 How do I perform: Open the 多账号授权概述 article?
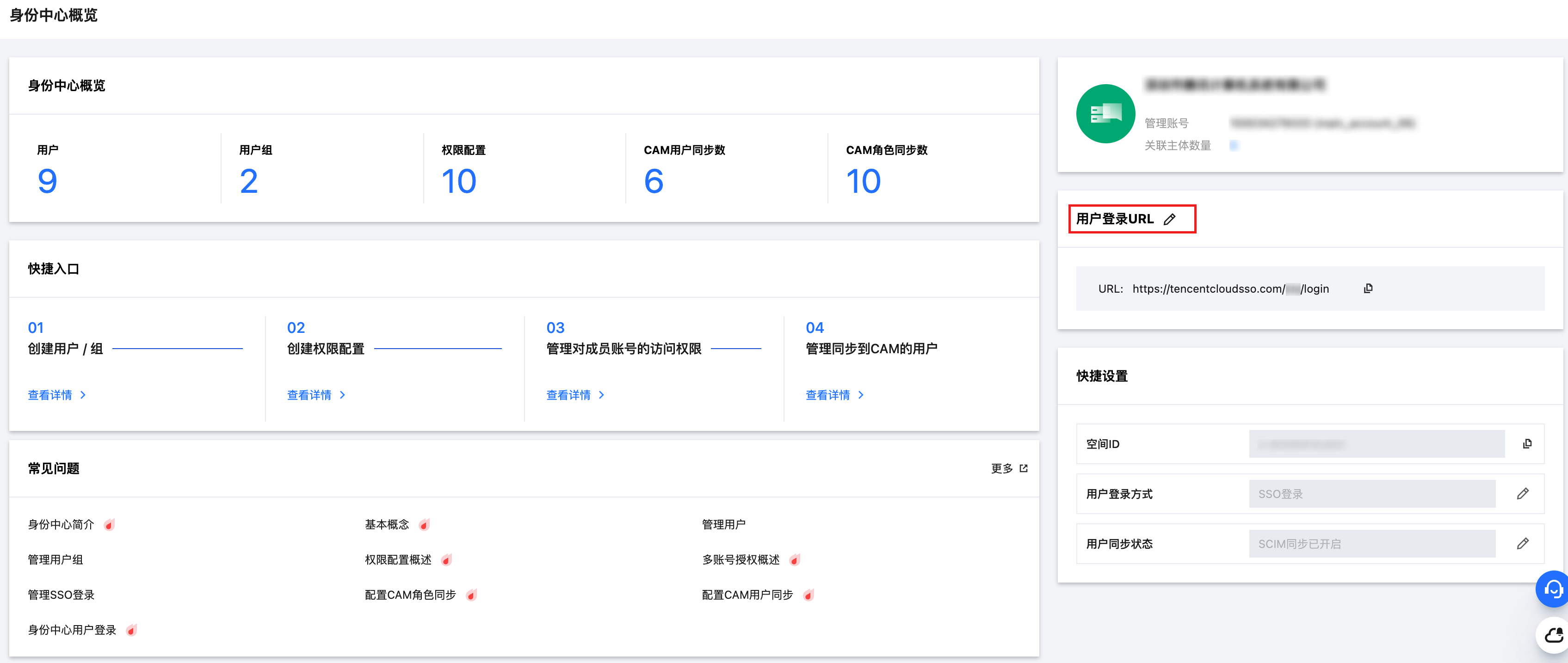[741, 559]
